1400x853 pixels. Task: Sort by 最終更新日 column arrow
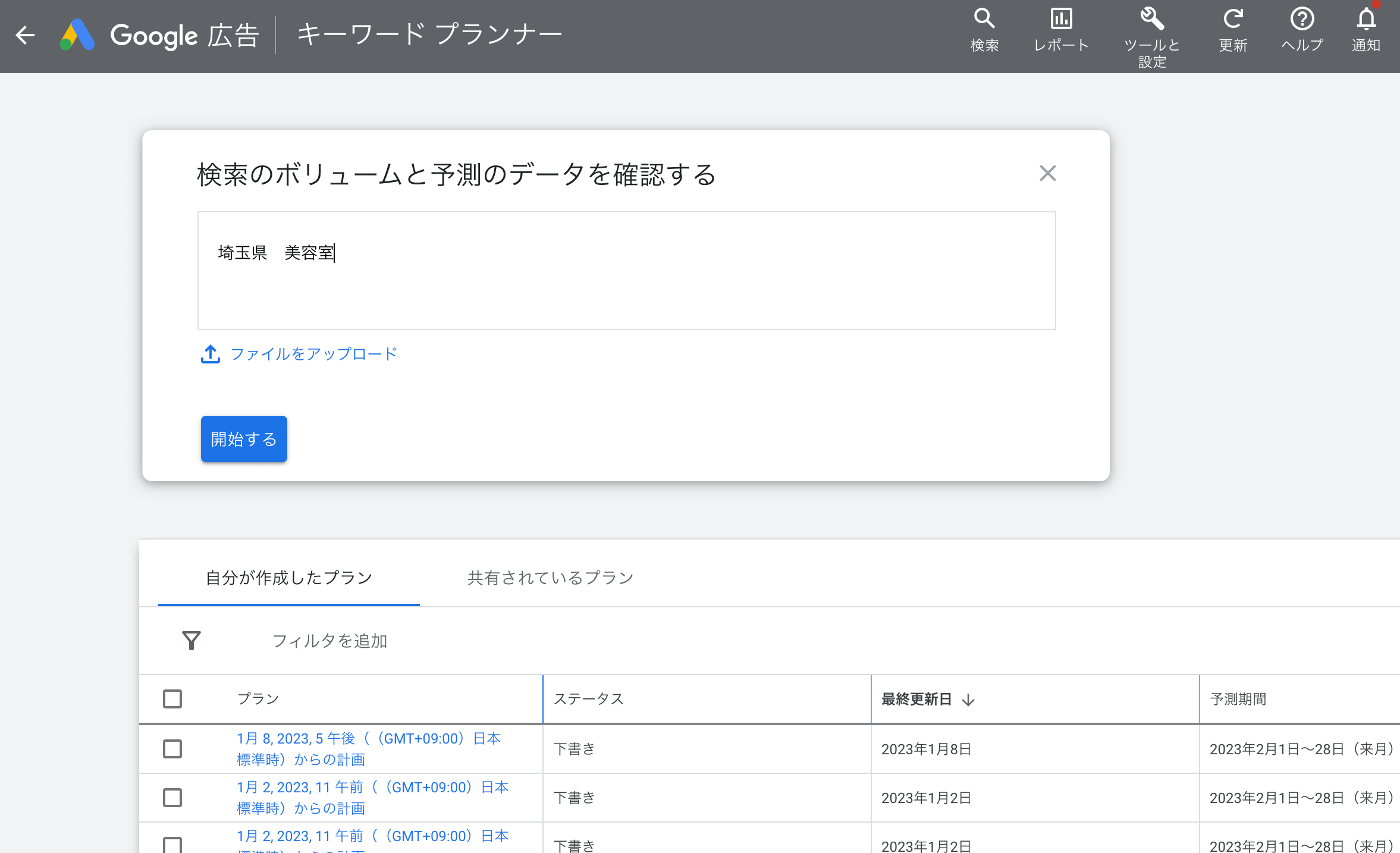(x=968, y=700)
